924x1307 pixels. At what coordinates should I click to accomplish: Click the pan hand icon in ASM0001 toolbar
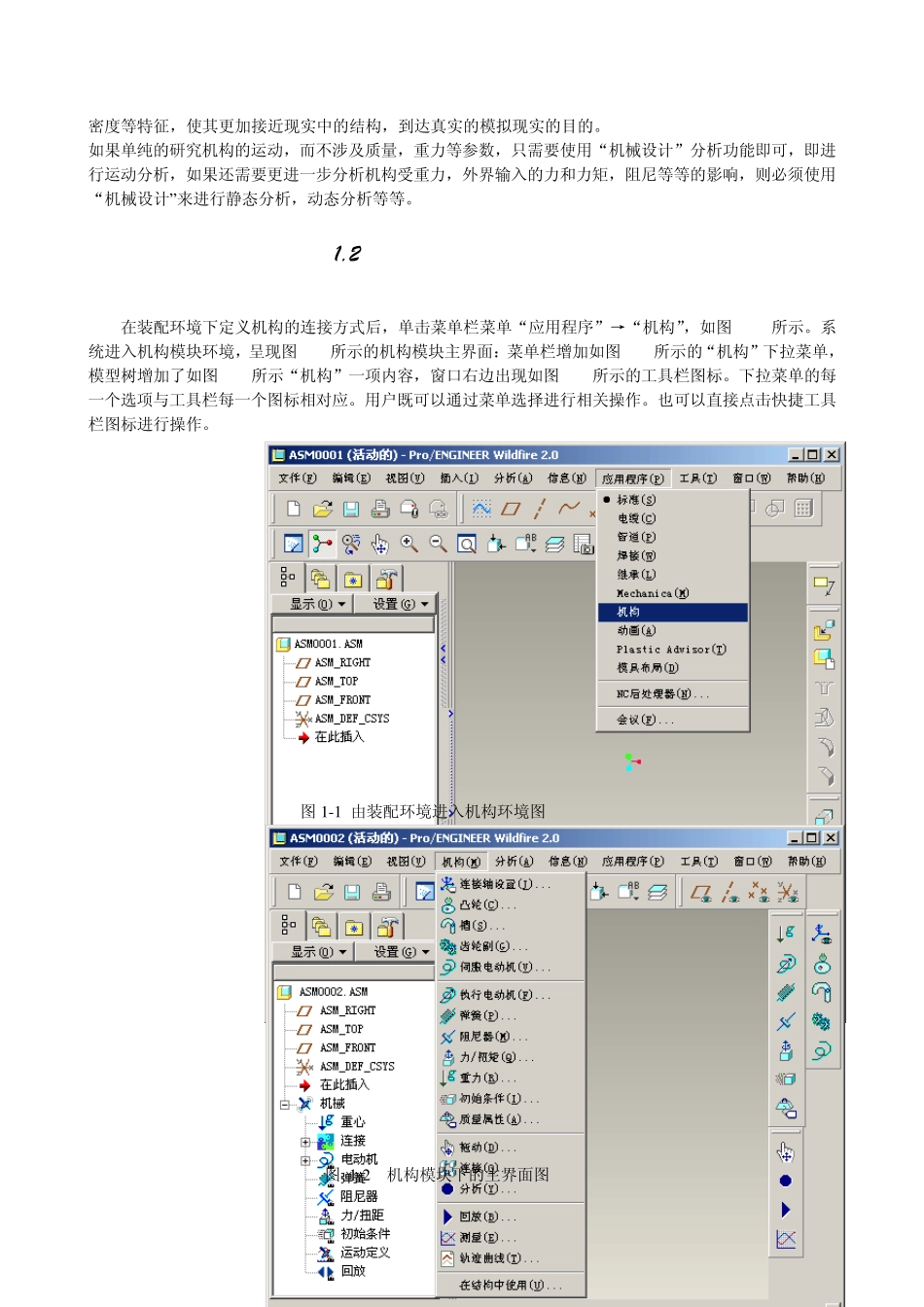click(380, 544)
